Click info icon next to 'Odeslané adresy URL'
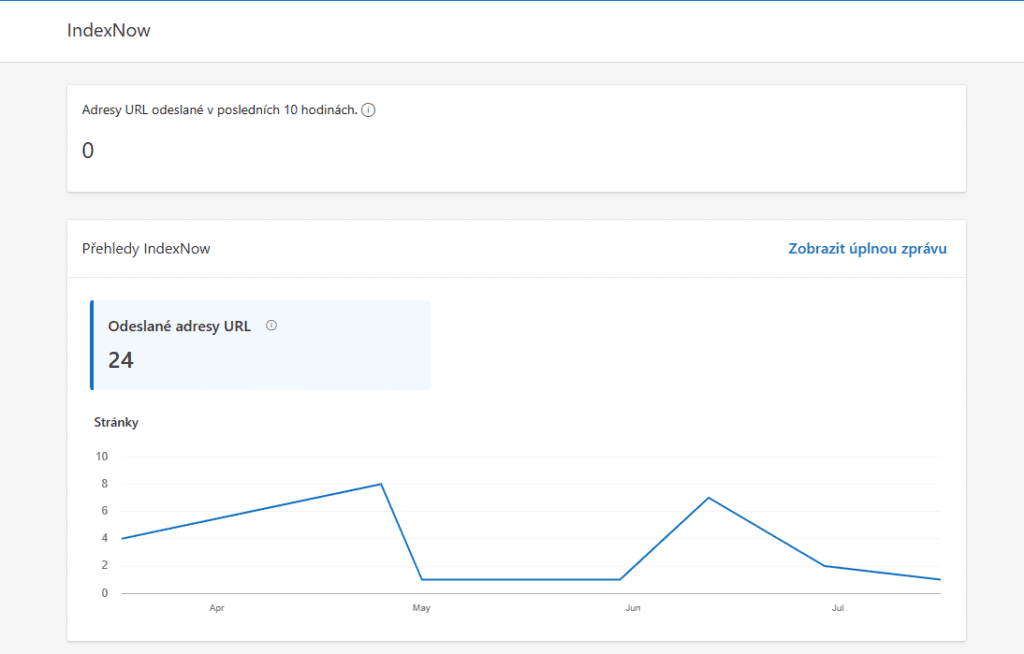Viewport: 1024px width, 654px height. tap(271, 326)
